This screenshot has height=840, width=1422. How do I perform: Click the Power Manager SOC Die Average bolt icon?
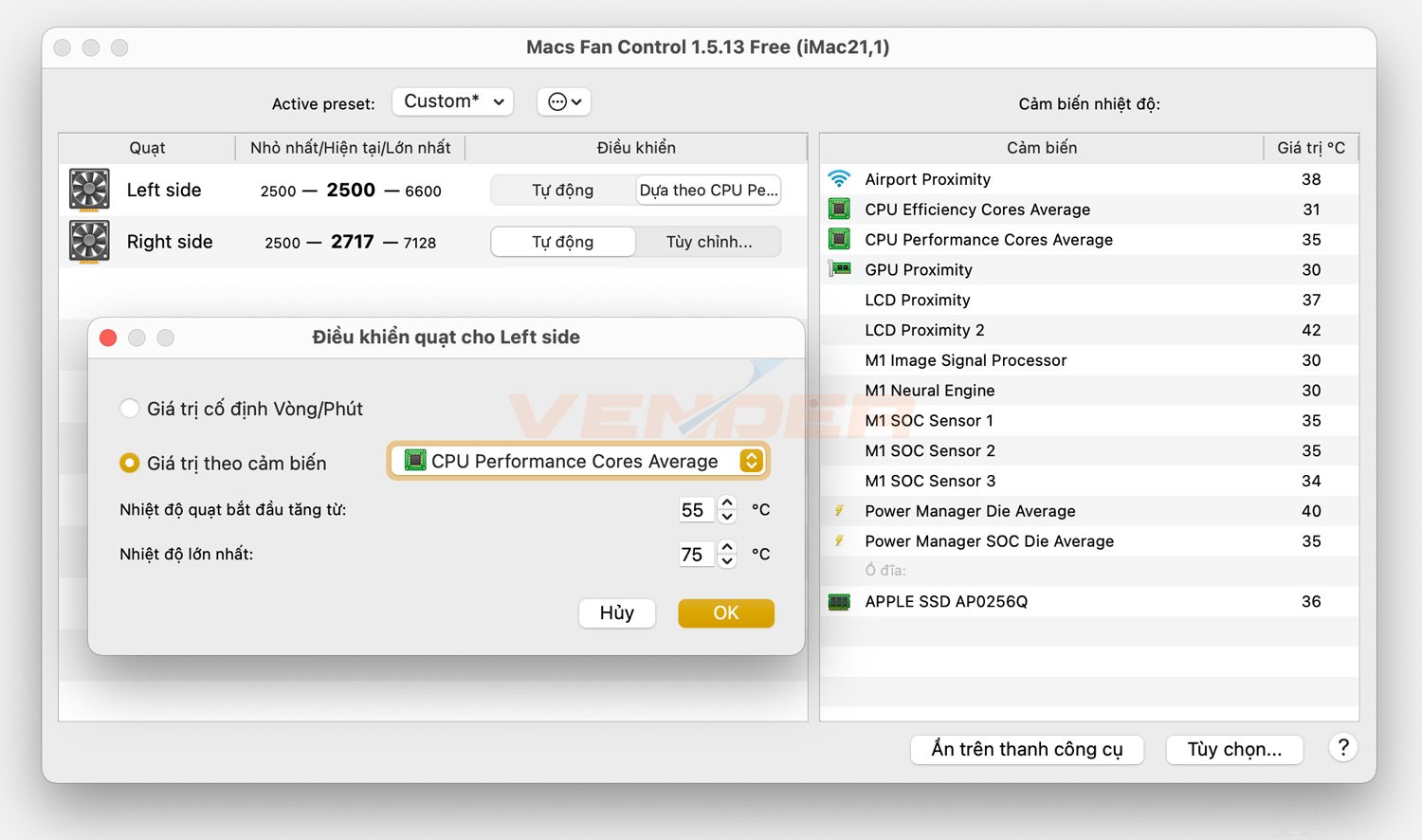(x=839, y=541)
